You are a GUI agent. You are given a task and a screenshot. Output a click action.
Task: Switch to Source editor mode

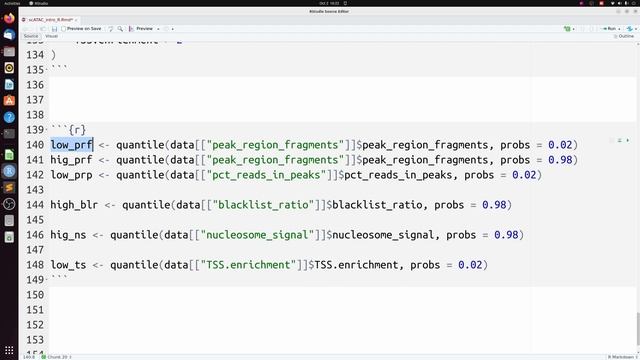tap(31, 36)
